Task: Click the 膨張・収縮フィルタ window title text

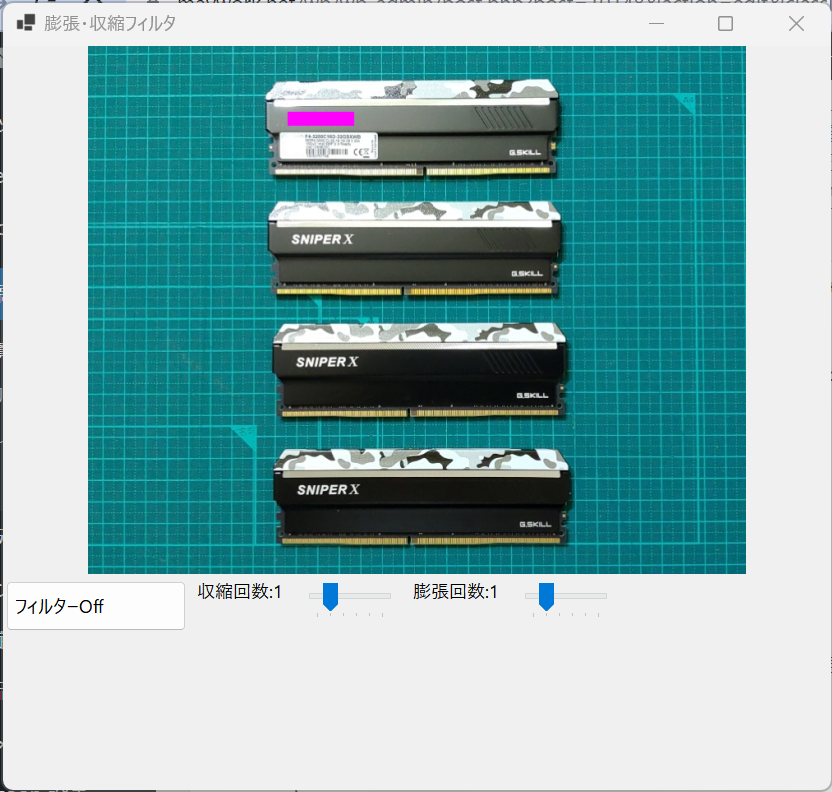Action: (110, 23)
